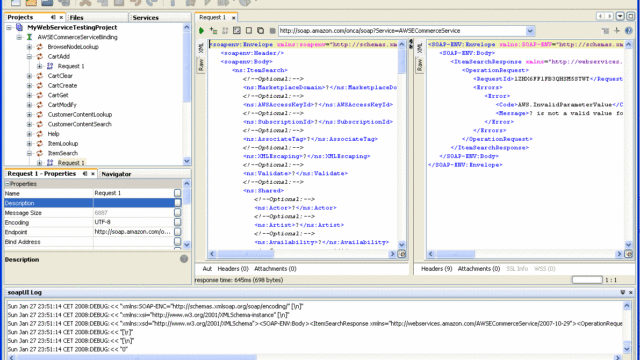Open the request Attachments (0) tab
The height and width of the screenshot is (360, 640).
(275, 269)
